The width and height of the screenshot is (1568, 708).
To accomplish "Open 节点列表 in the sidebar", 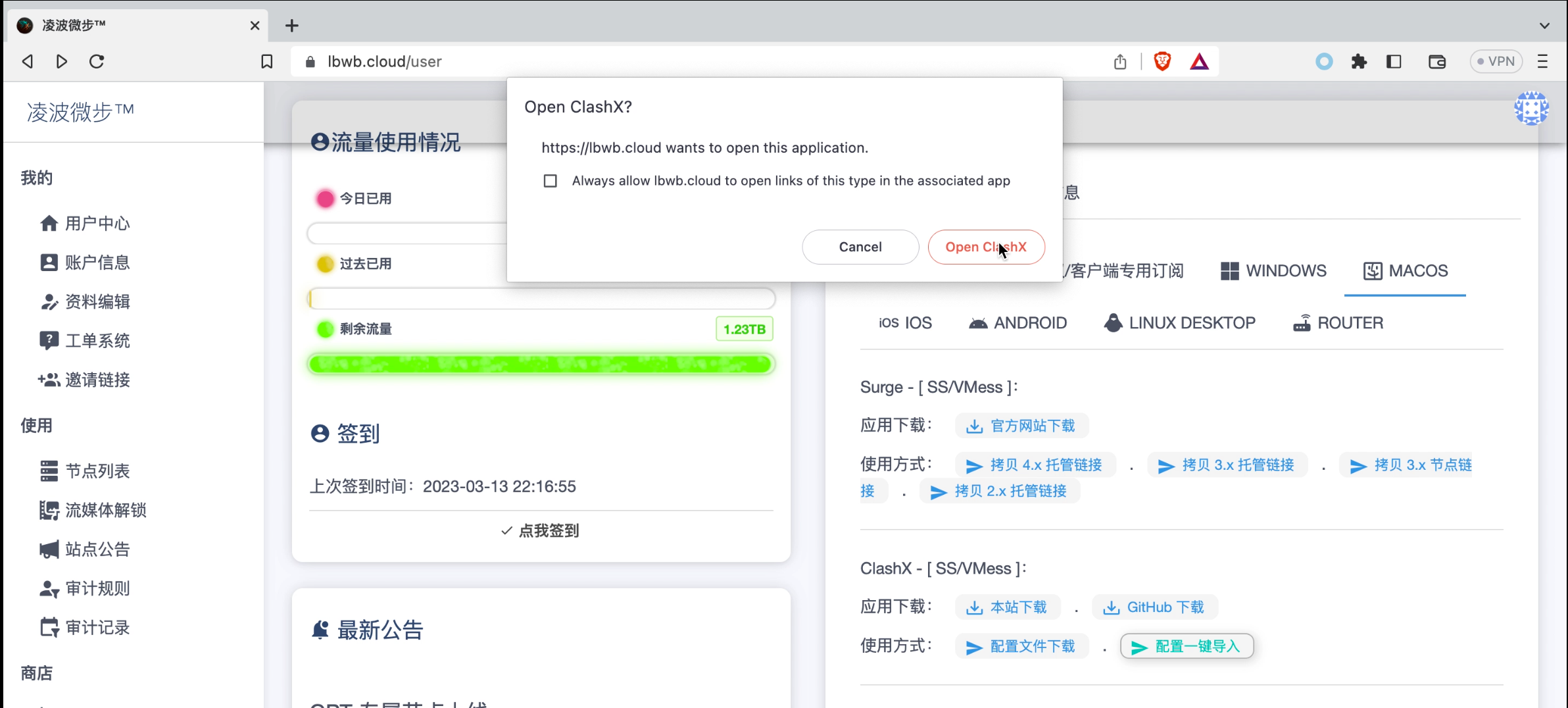I will [x=97, y=471].
